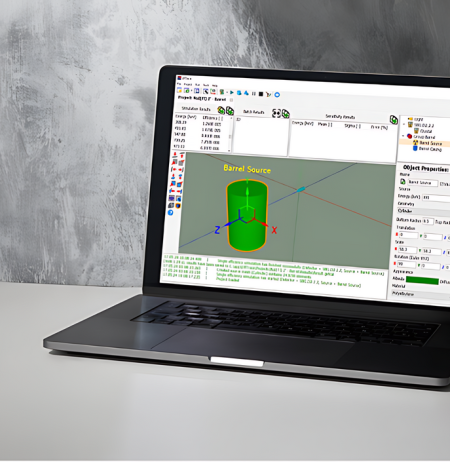Collapse the detector node above Crystal

coord(404,124)
